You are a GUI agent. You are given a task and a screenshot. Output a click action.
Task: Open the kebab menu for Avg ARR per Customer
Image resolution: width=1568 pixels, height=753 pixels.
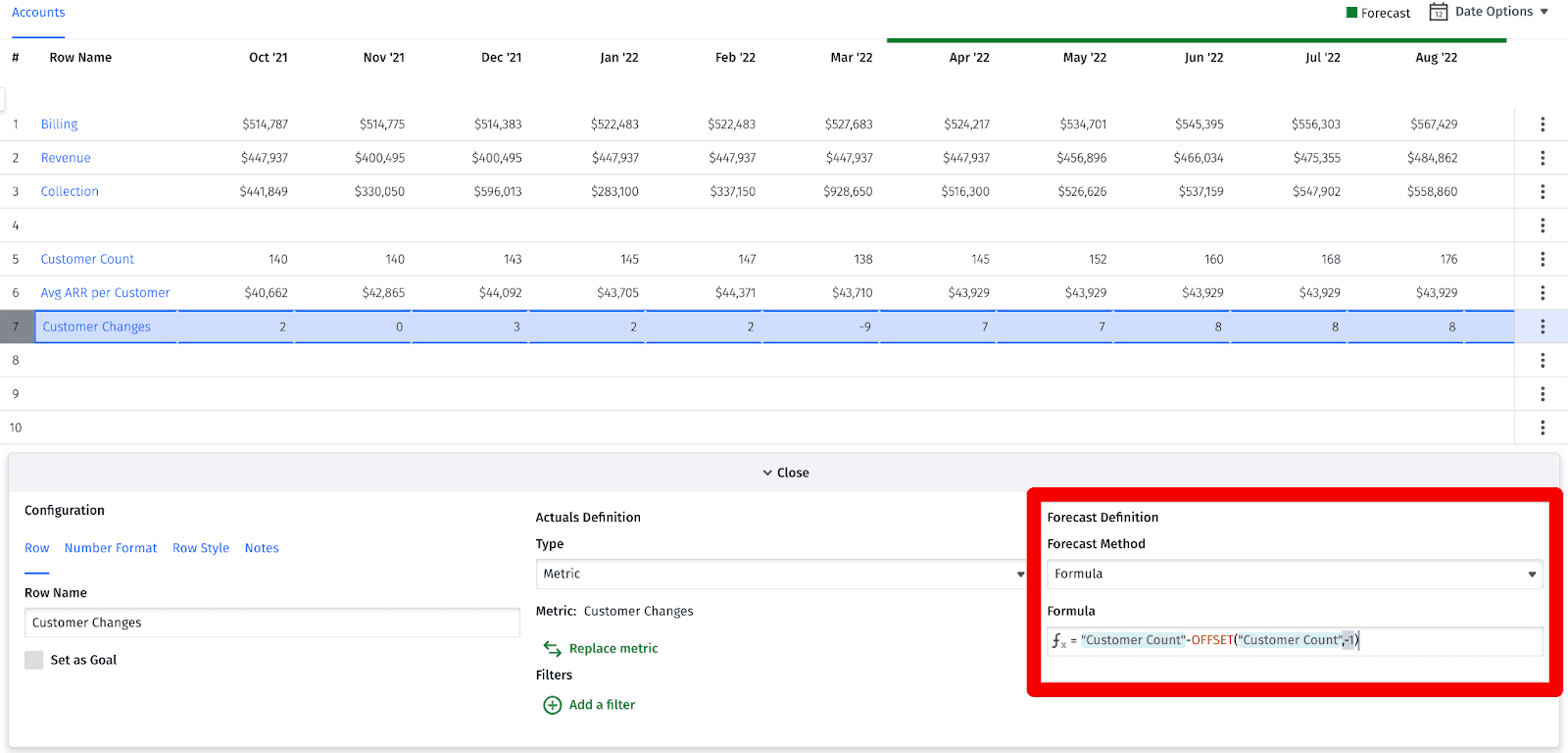1543,292
